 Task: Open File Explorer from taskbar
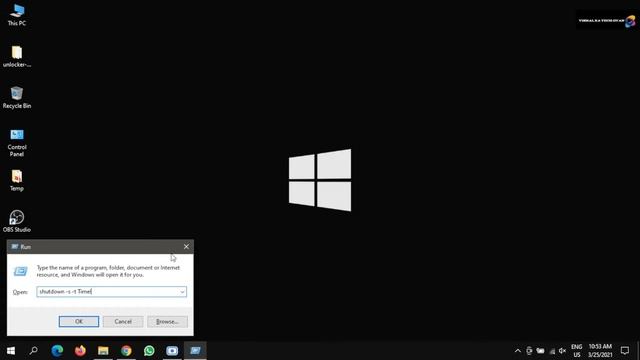[103, 351]
